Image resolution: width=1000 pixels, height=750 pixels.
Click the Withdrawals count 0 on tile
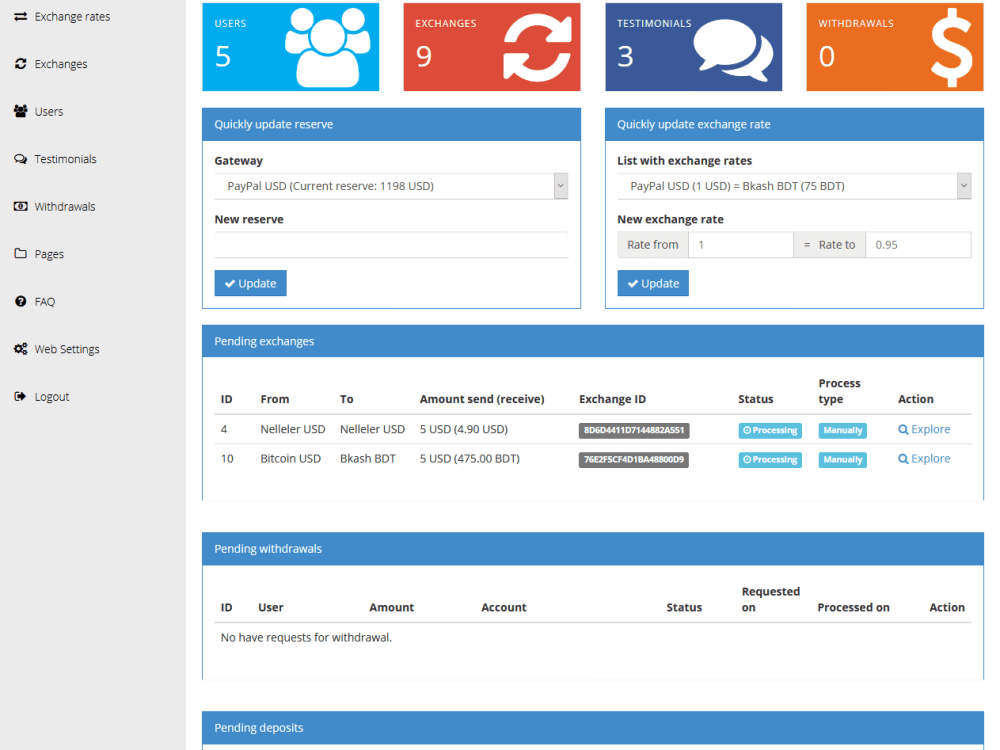(x=827, y=56)
